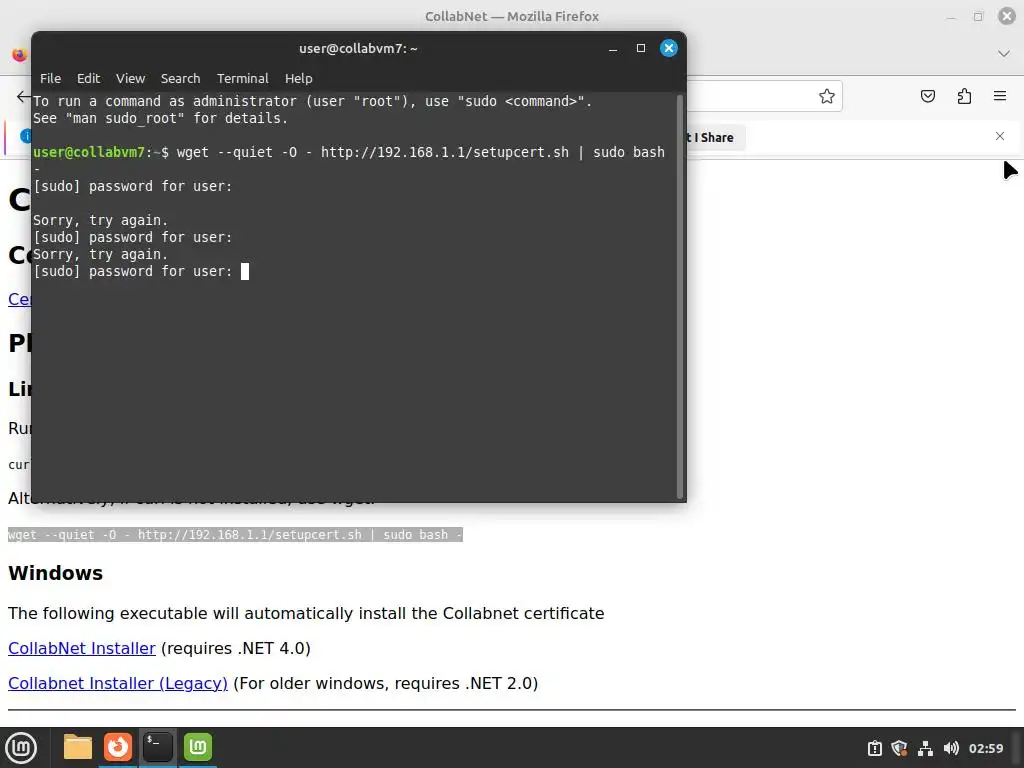Open the Collabnet Installer (Legacy) link
The image size is (1024, 768).
(x=118, y=683)
